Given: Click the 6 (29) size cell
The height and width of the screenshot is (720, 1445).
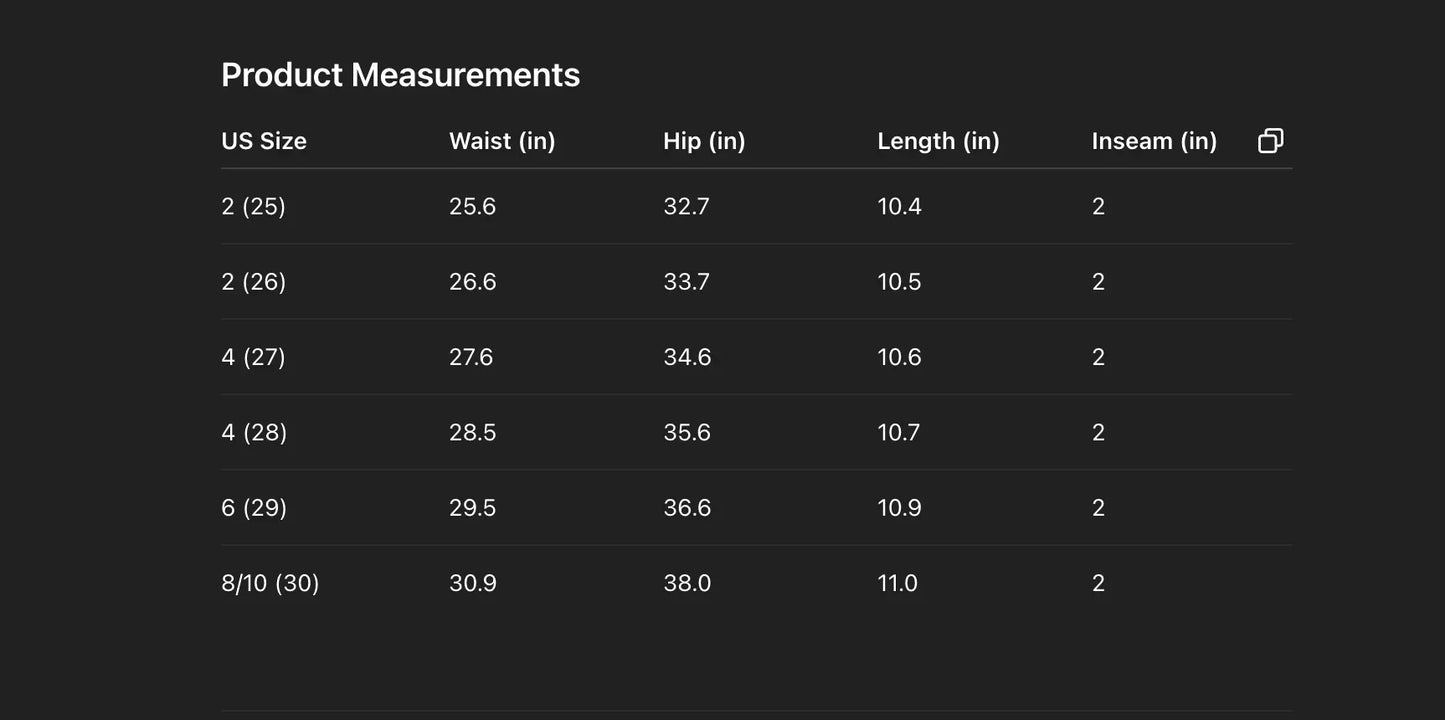Looking at the screenshot, I should (254, 508).
